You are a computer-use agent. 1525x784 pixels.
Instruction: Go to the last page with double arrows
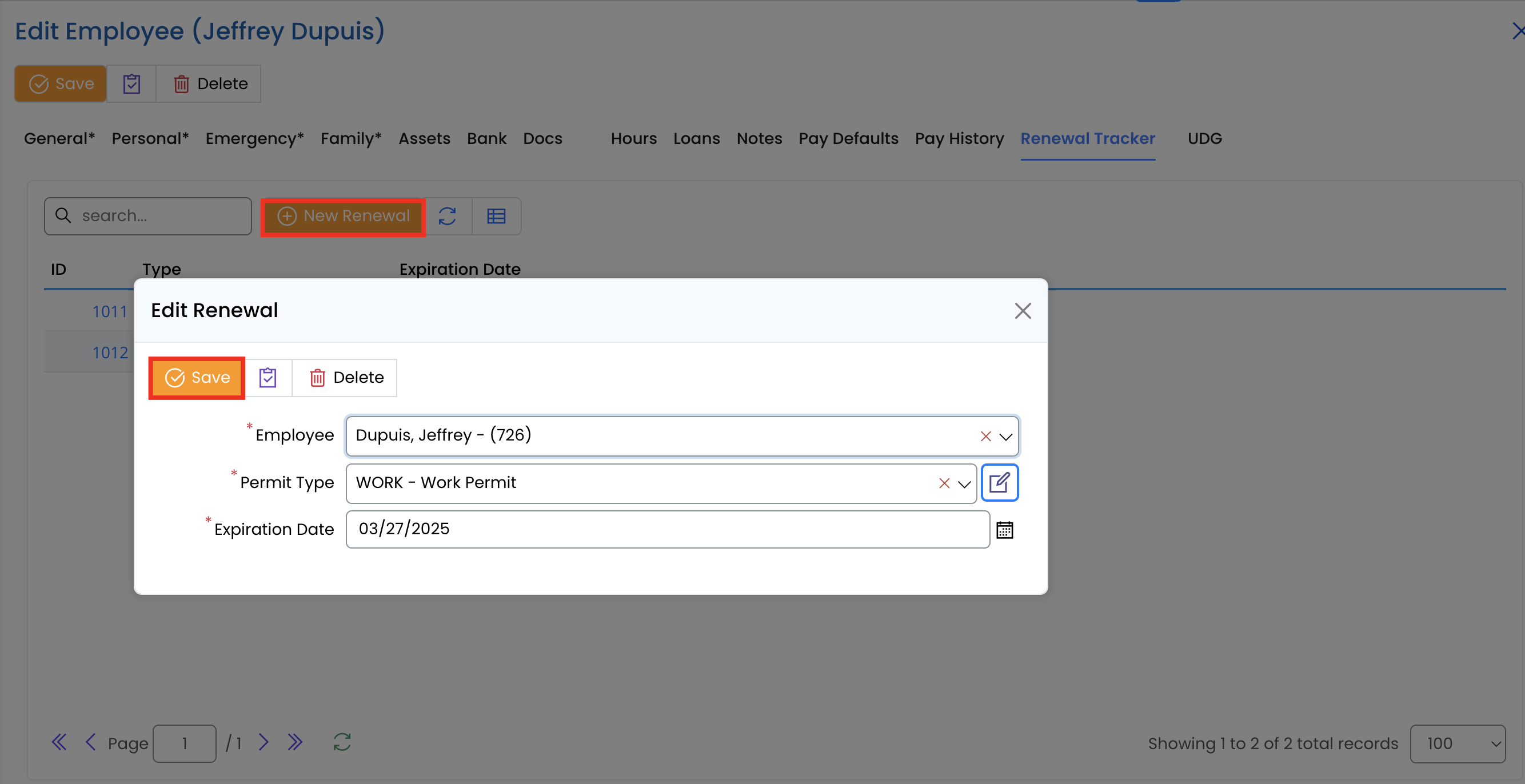coord(295,742)
